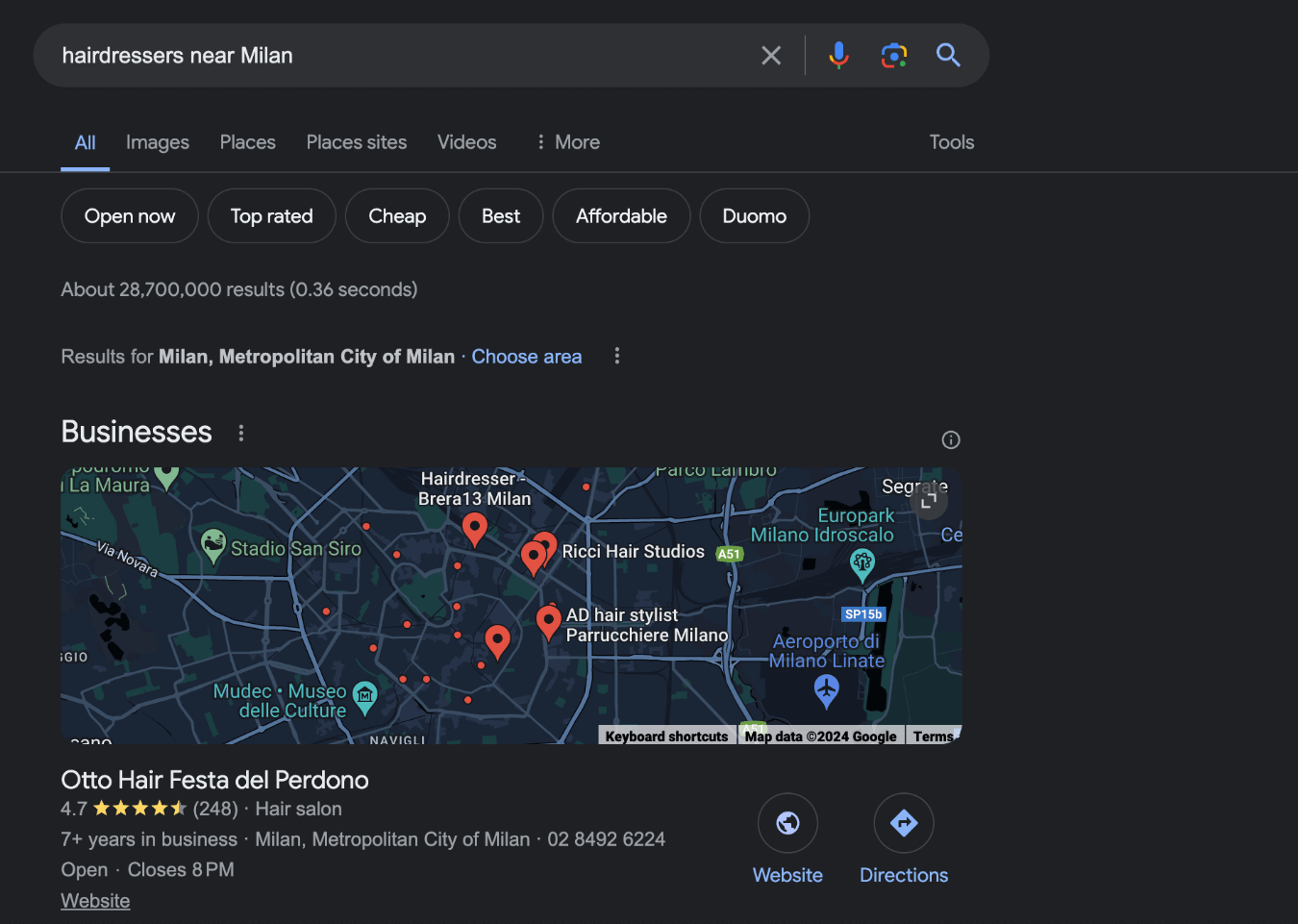Open Google Lens image search
Viewport: 1298px width, 924px height.
(894, 55)
